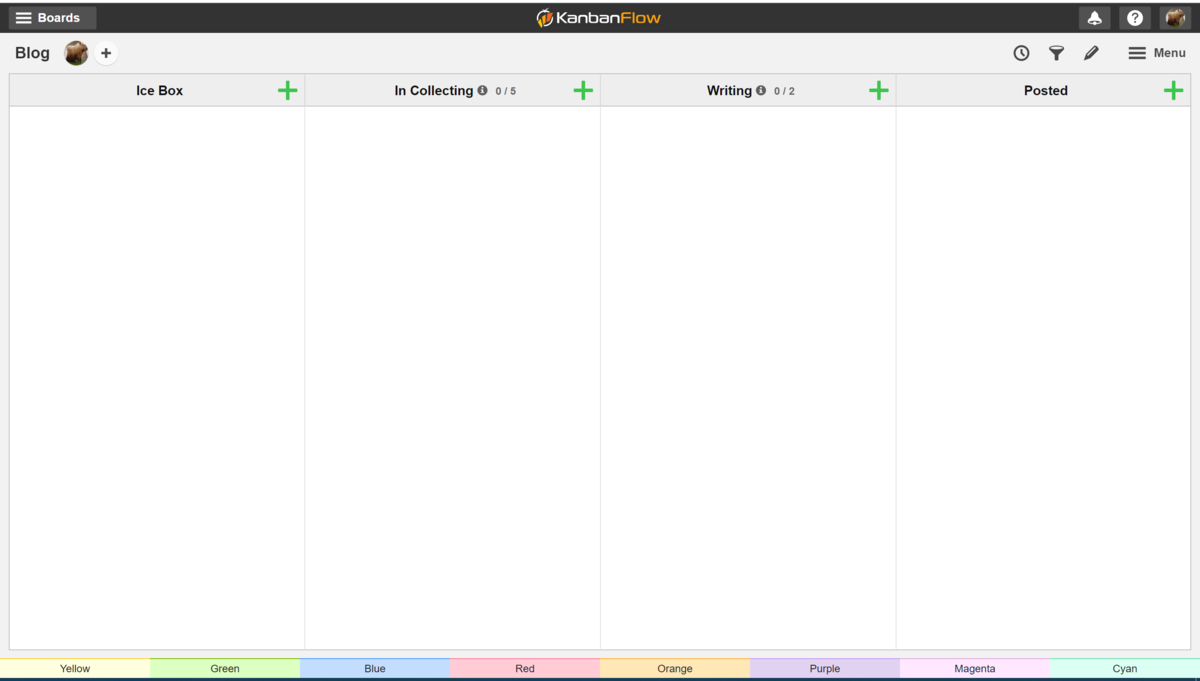
Task: Select the Cyan color label
Action: 1125,668
